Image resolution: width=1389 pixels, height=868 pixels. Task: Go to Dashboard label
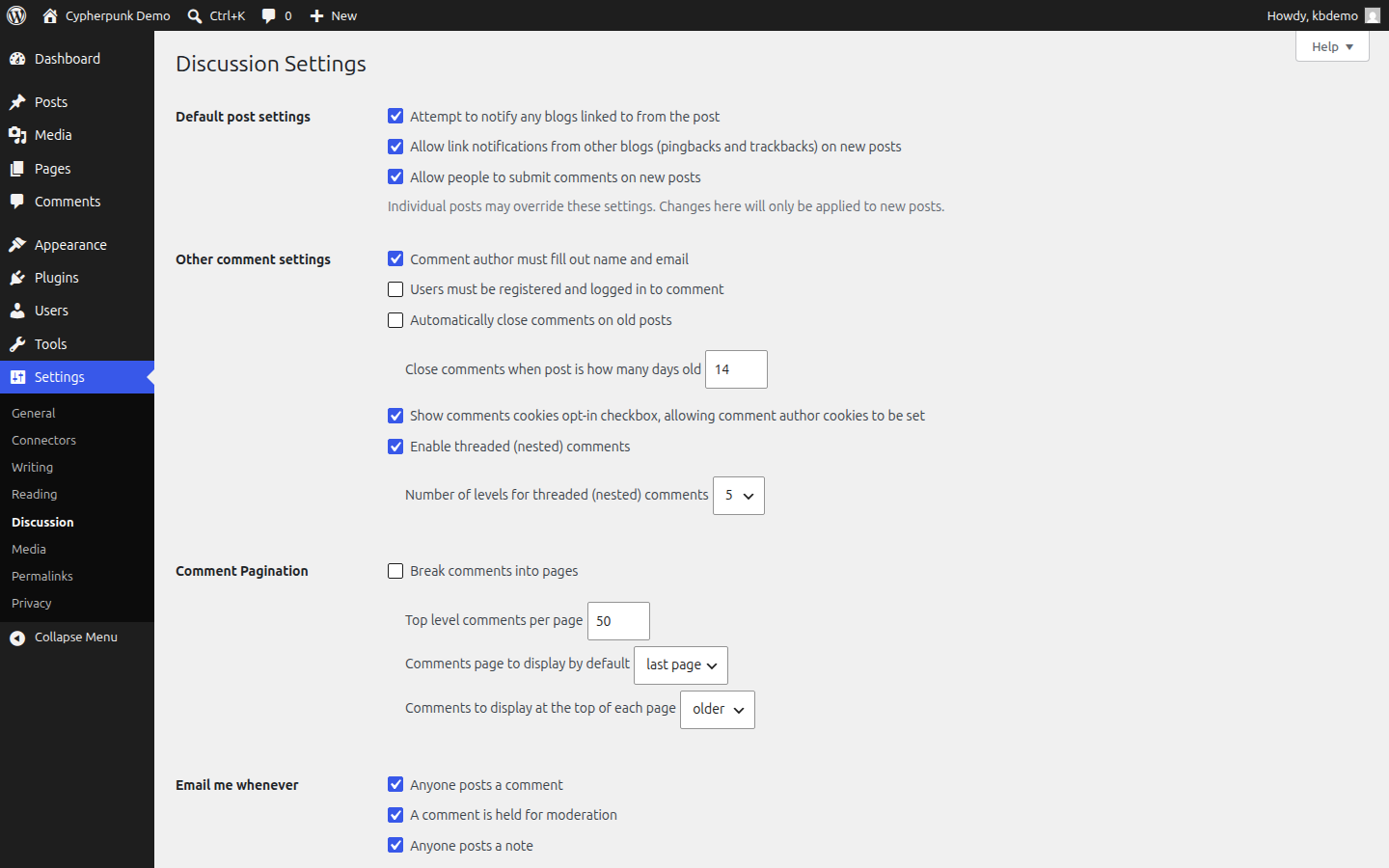click(x=68, y=59)
